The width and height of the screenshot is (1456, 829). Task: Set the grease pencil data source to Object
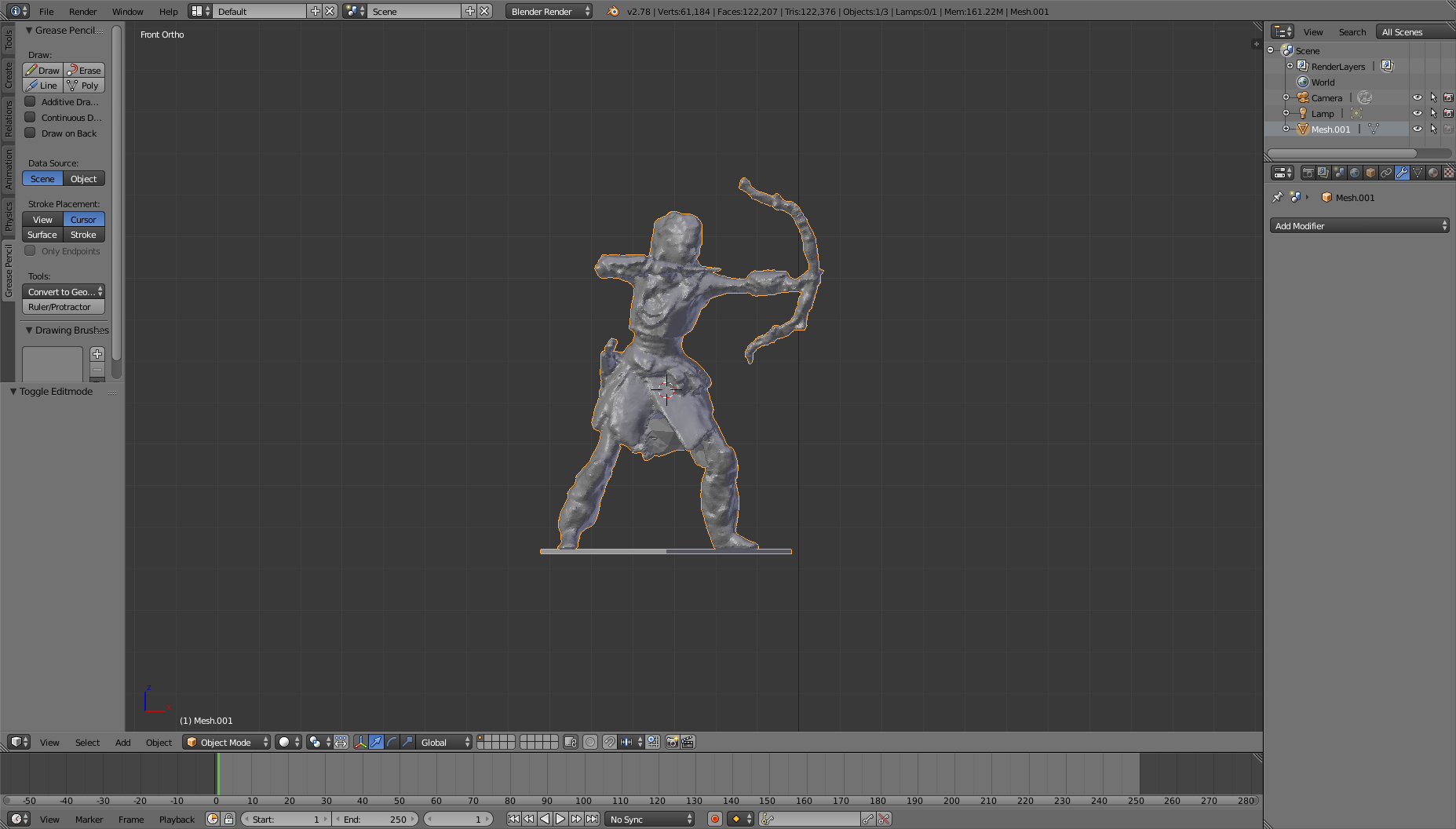pos(84,179)
